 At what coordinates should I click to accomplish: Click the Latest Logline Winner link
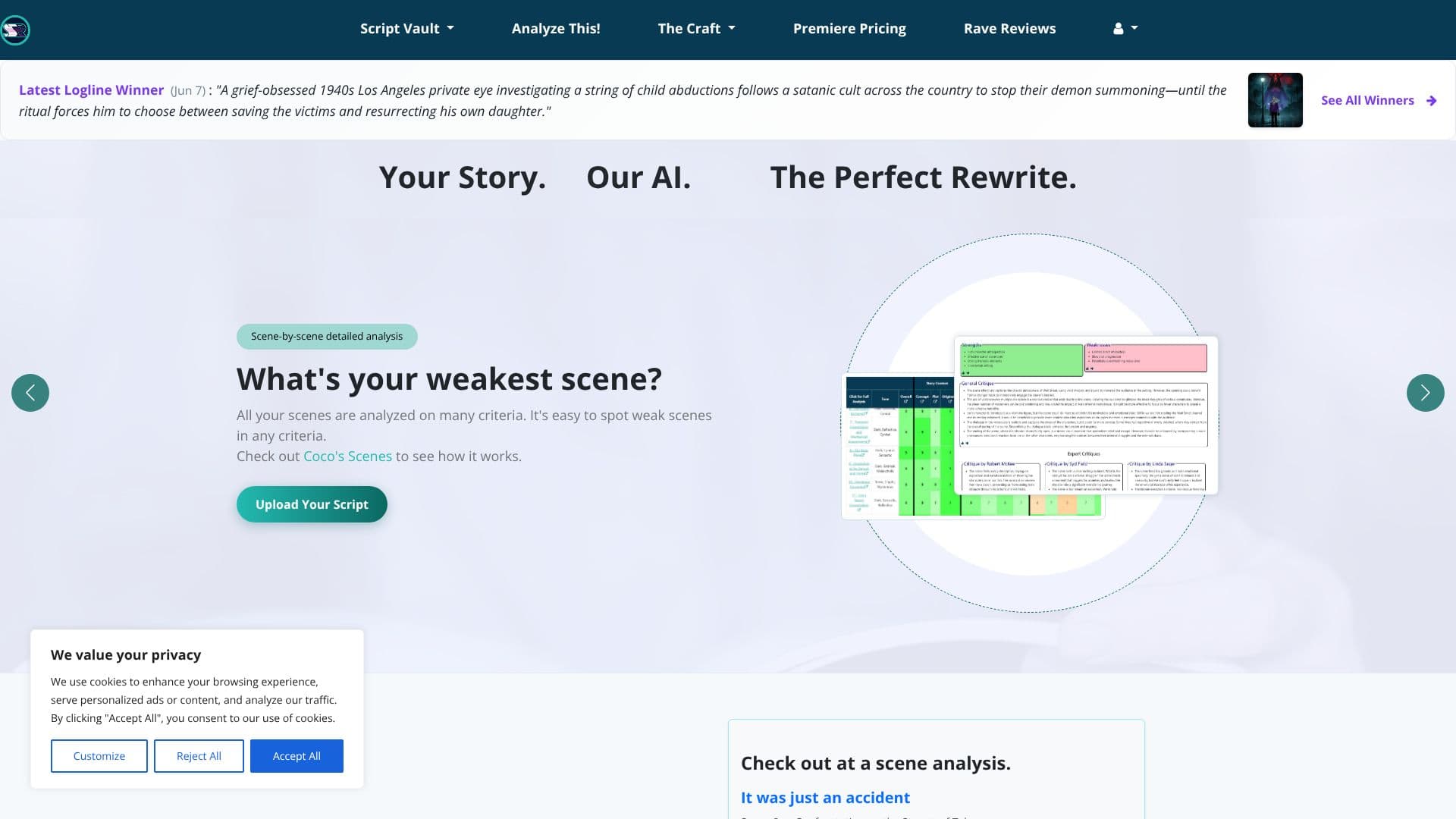coord(91,90)
